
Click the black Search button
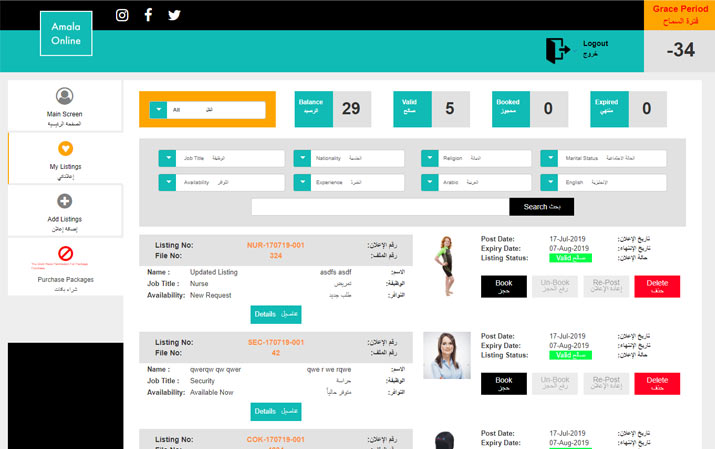(x=541, y=207)
